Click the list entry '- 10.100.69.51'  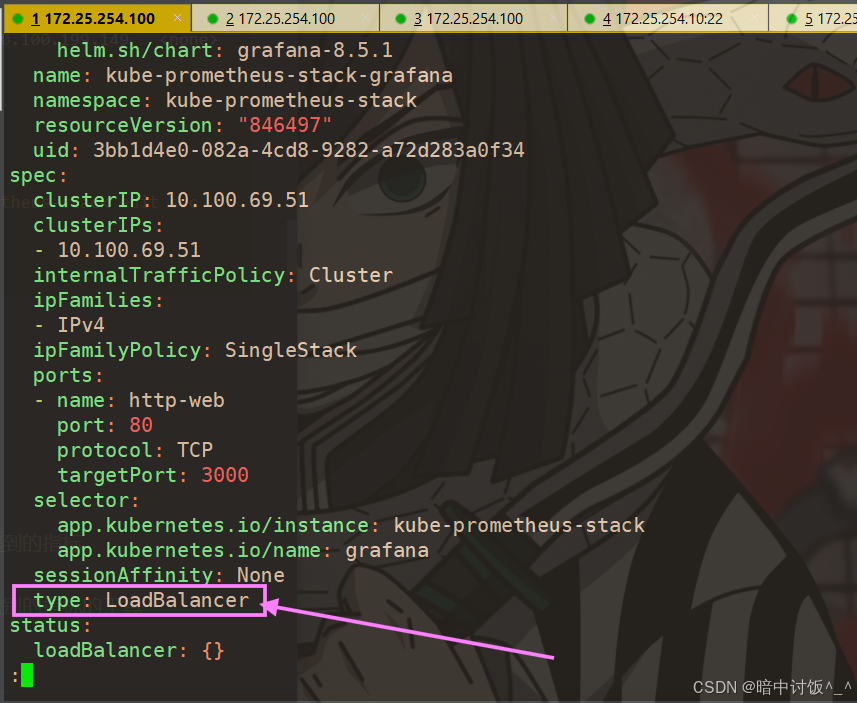pyautogui.click(x=117, y=250)
